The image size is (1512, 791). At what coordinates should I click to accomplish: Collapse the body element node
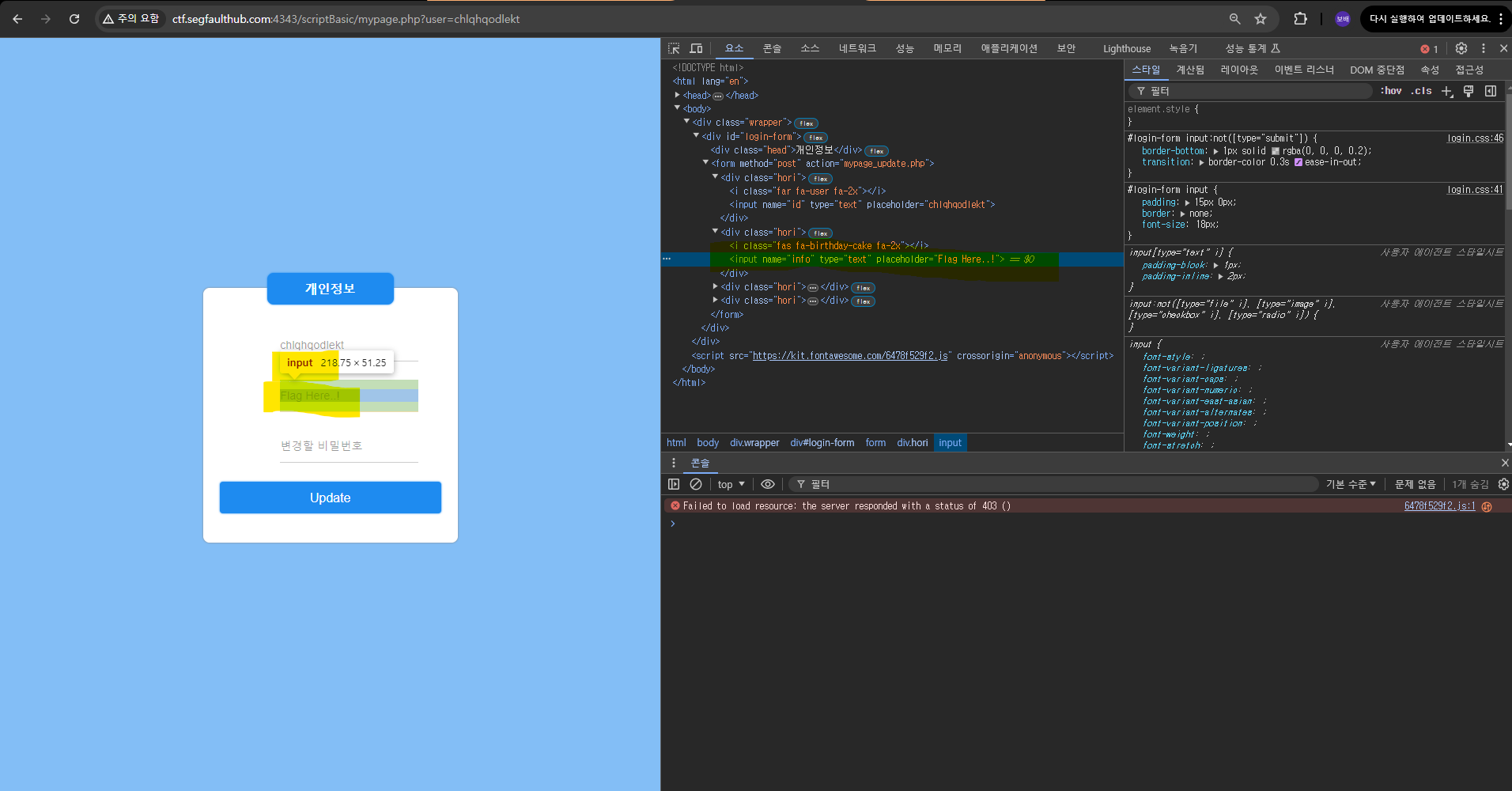coord(677,108)
